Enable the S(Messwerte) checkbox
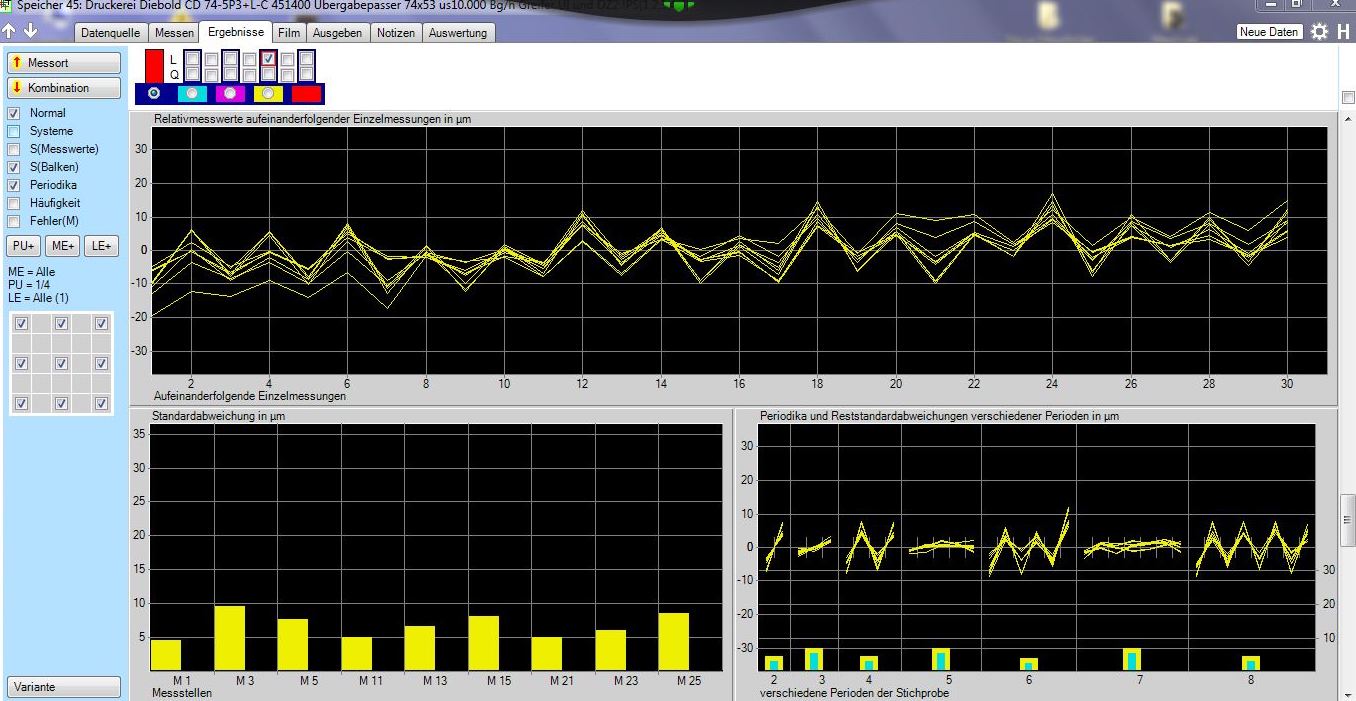The image size is (1356, 701). pyautogui.click(x=14, y=149)
